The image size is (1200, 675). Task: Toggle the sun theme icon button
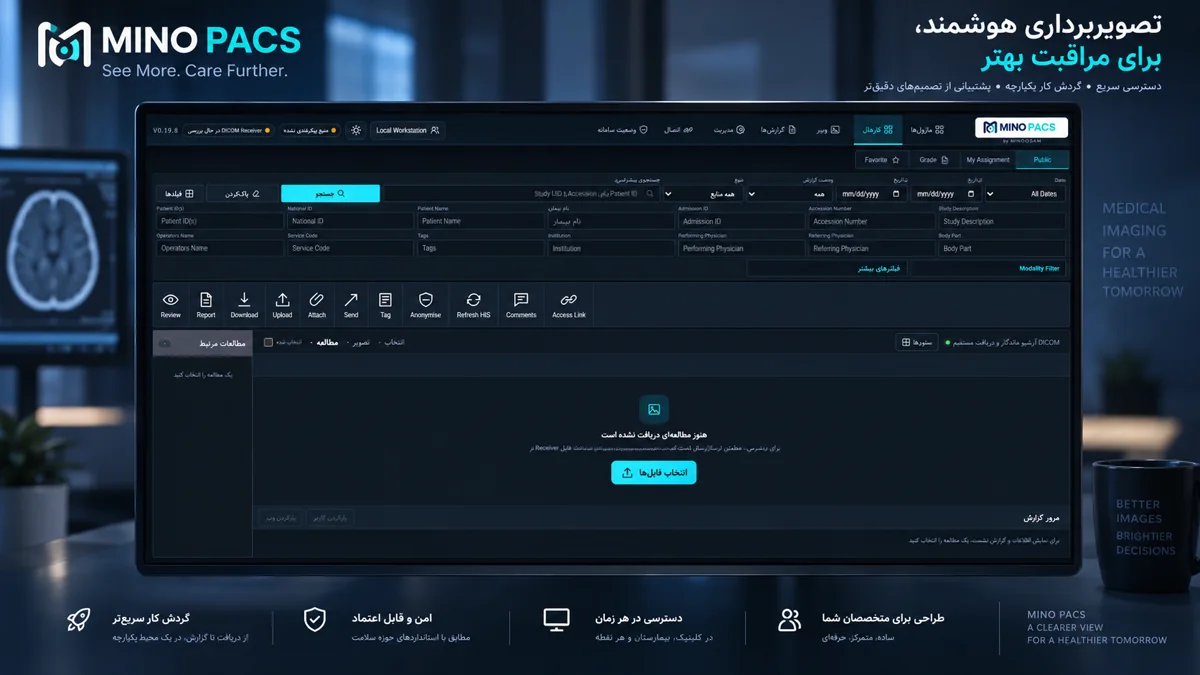coord(356,130)
